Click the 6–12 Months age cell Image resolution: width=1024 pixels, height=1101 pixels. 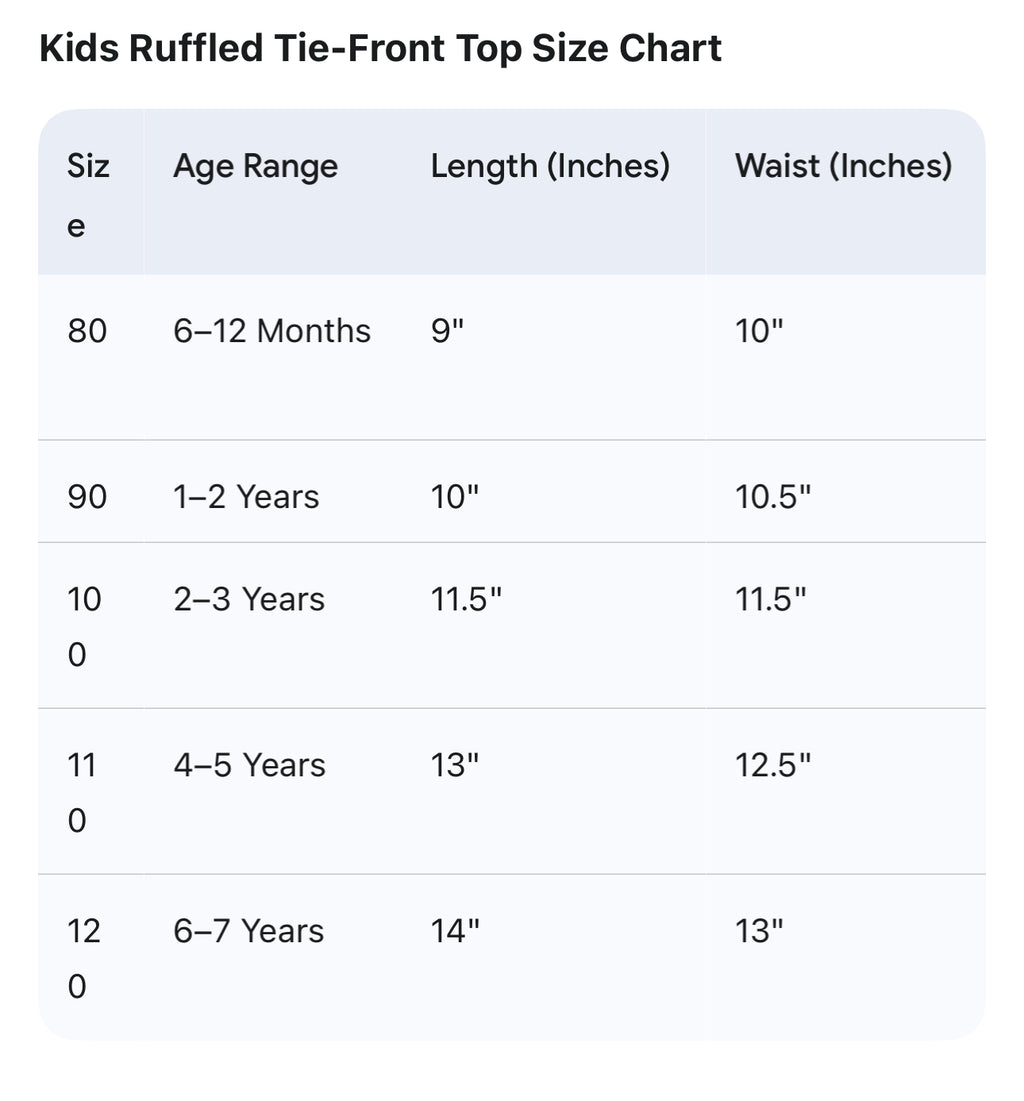[271, 331]
